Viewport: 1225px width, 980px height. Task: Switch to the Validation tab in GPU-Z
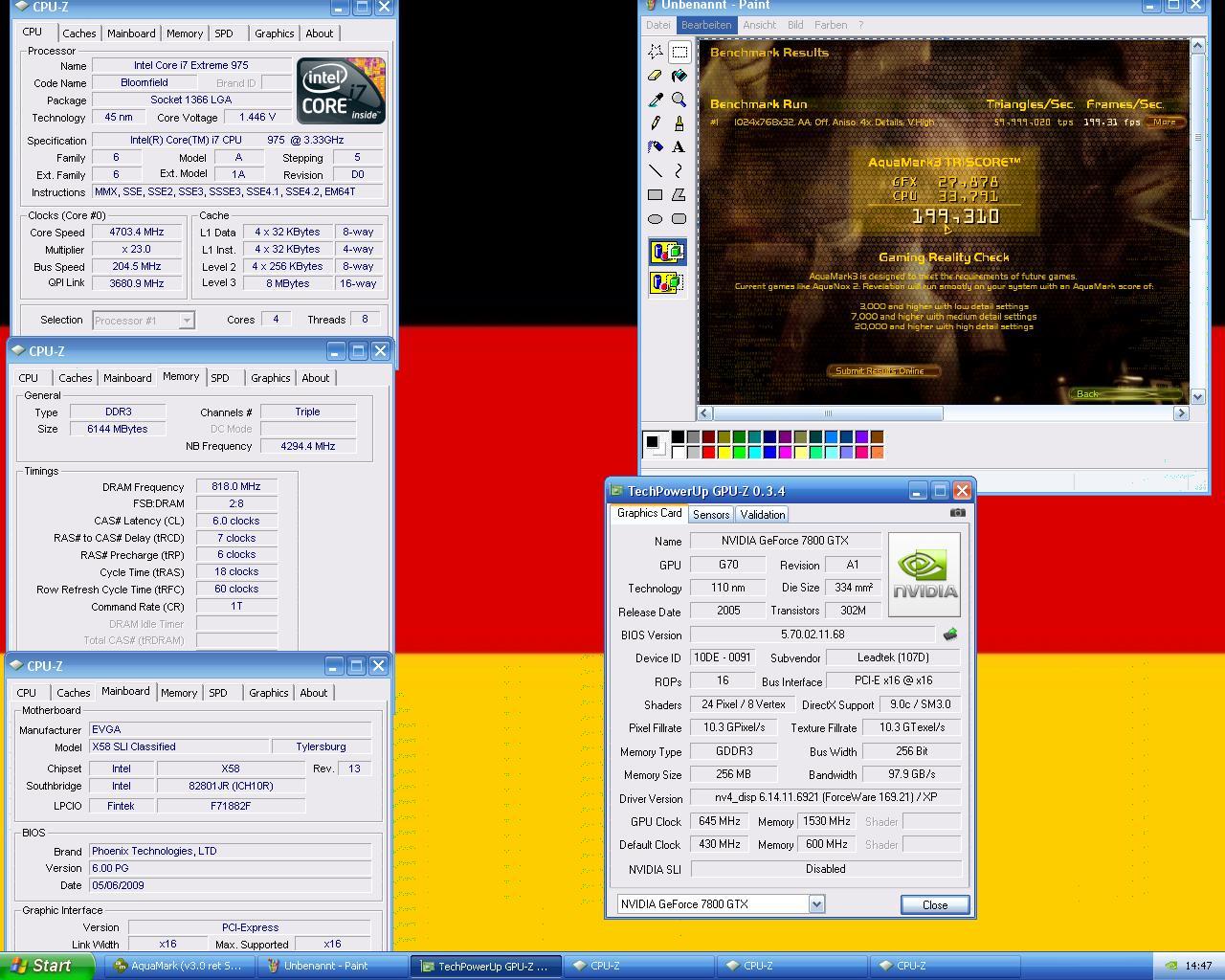point(763,515)
